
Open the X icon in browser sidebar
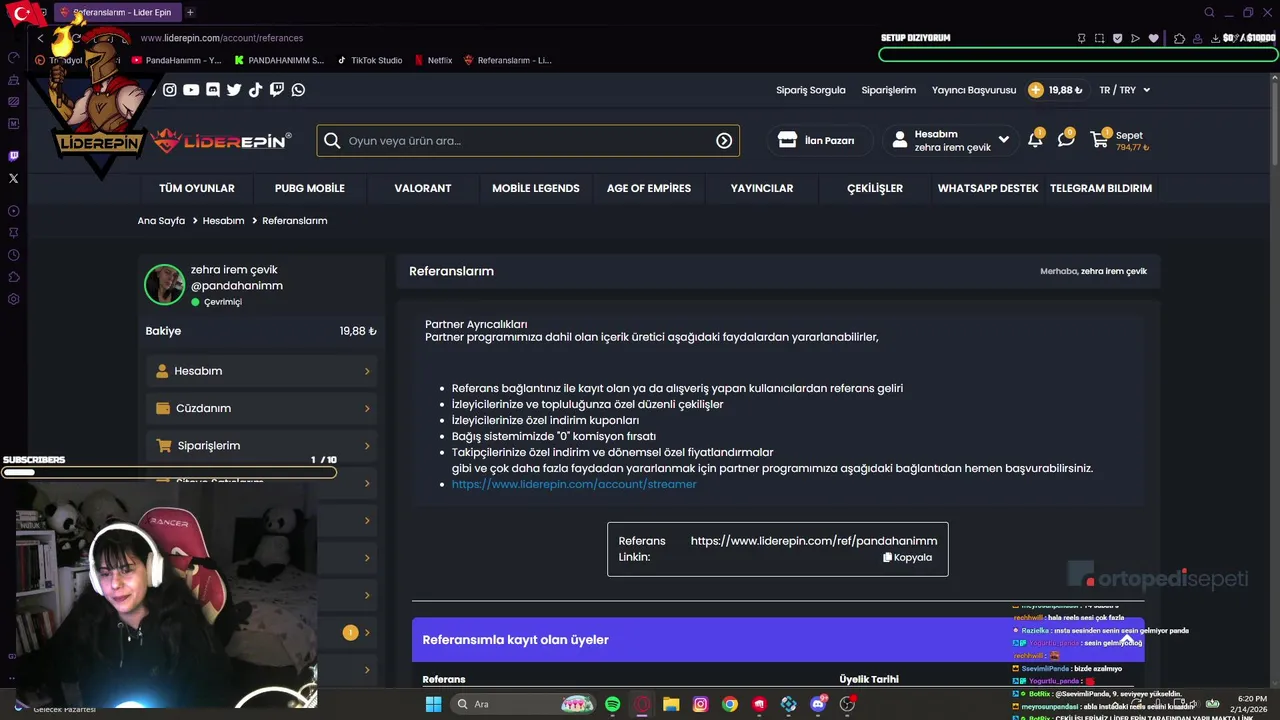[13, 178]
